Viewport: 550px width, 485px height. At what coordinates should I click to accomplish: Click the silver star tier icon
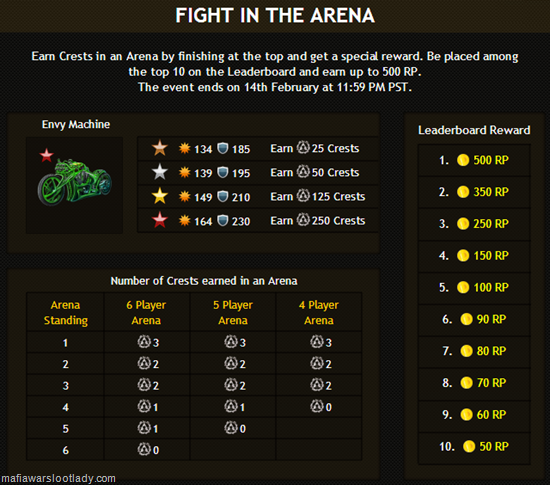(x=160, y=172)
